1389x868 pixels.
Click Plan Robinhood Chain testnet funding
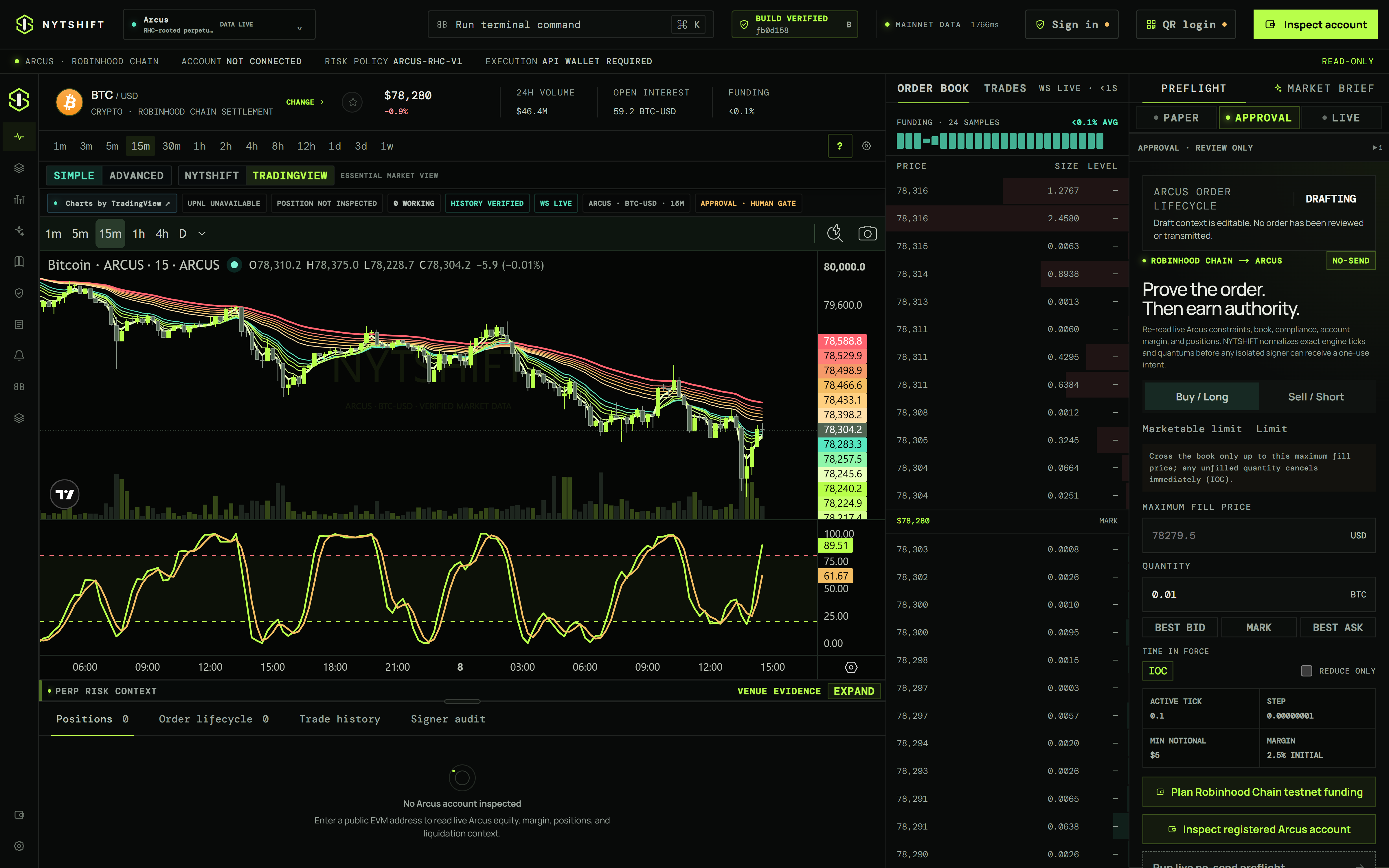tap(1259, 792)
